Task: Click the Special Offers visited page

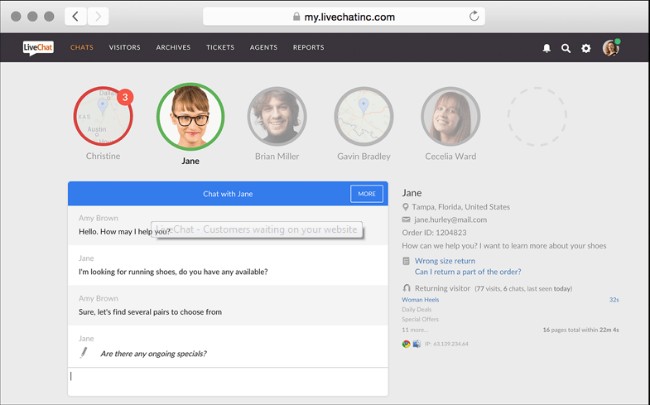Action: (x=420, y=319)
